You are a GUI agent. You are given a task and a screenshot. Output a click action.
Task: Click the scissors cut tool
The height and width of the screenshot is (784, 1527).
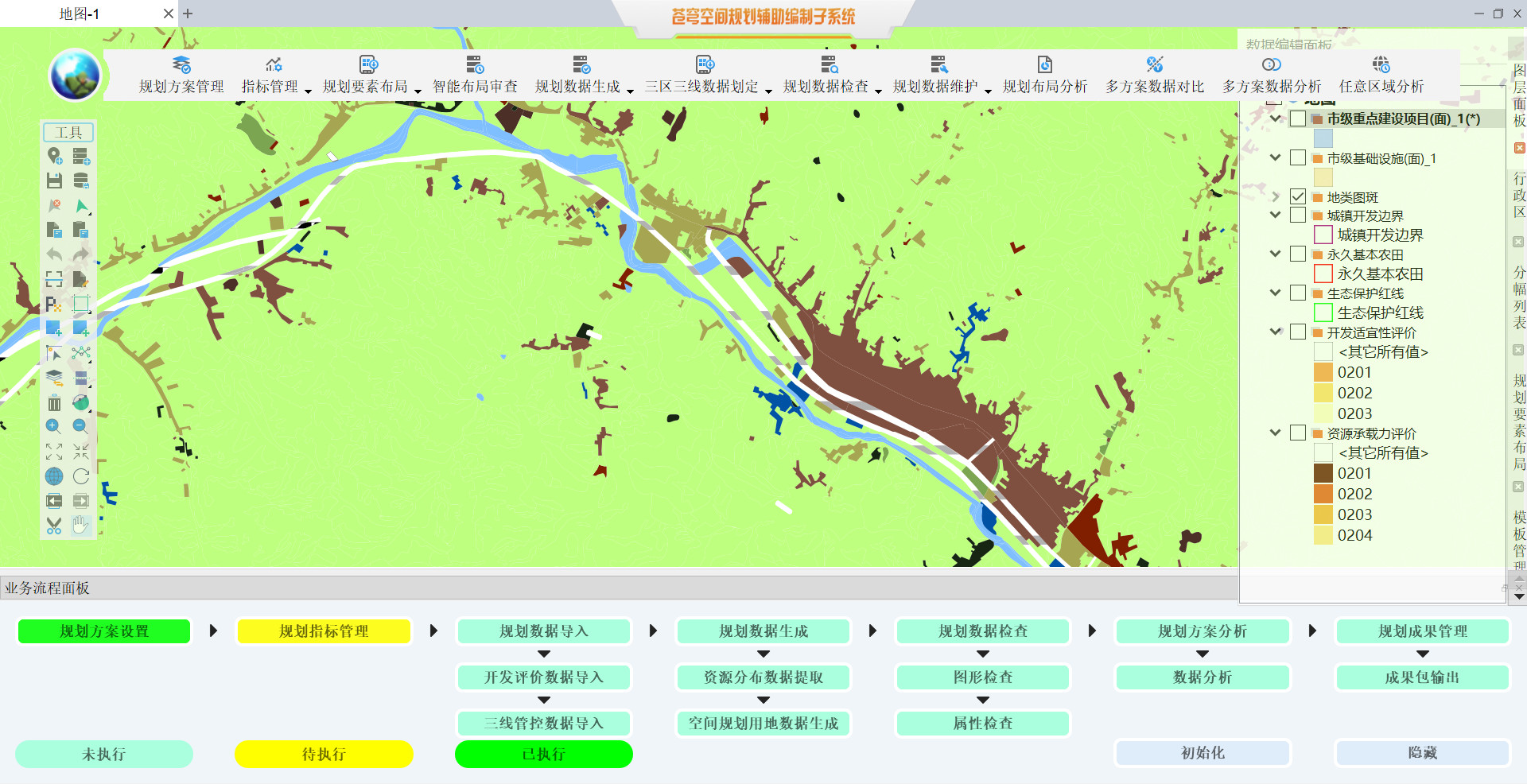pos(54,526)
